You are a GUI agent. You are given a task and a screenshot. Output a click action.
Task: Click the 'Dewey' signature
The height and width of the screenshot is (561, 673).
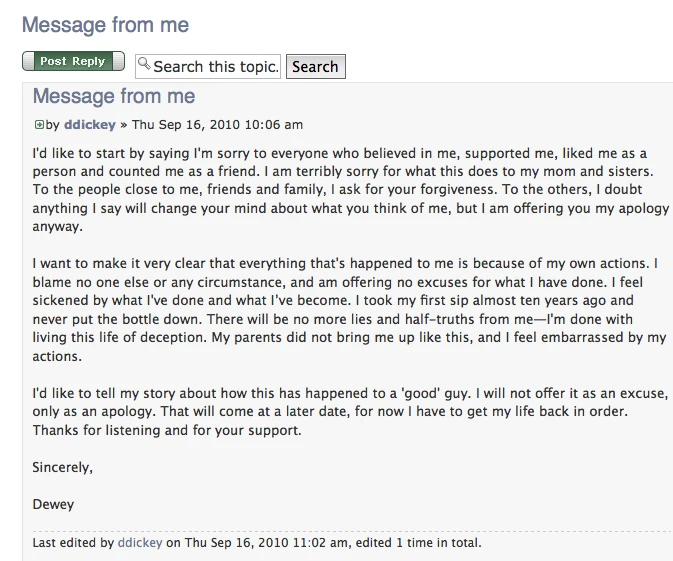pos(53,505)
